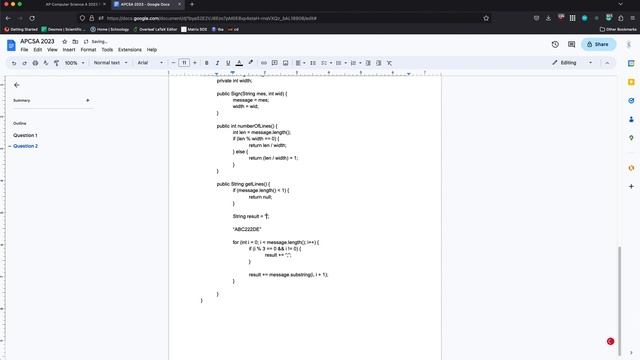Star the APCSA 2023 document
The image size is (640, 360).
[x=64, y=42]
